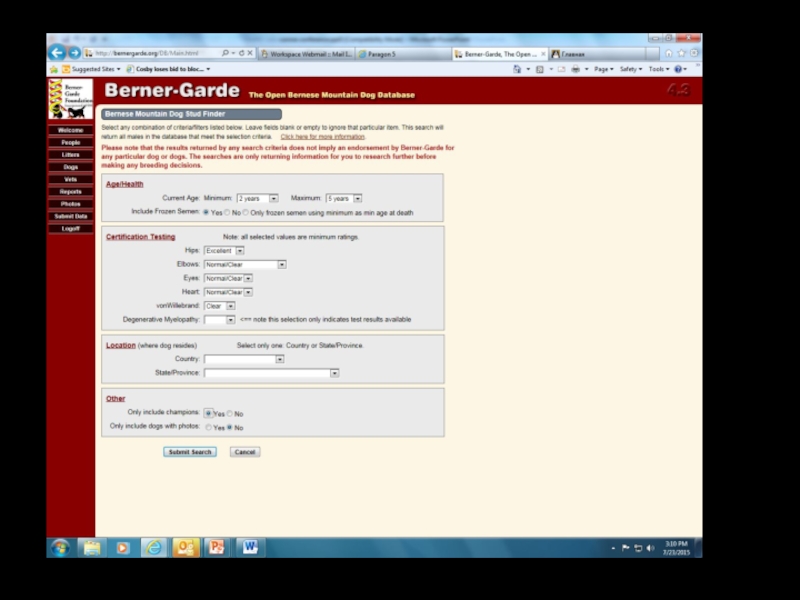The image size is (800, 600).
Task: Open the Reports sidebar menu item
Action: pos(70,191)
